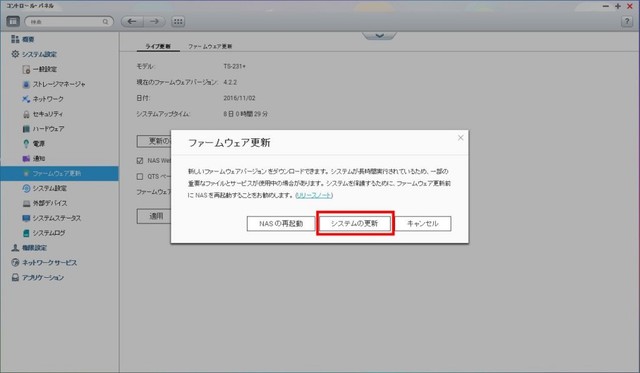Click the 適用 button
This screenshot has height=373, width=640.
click(x=154, y=216)
